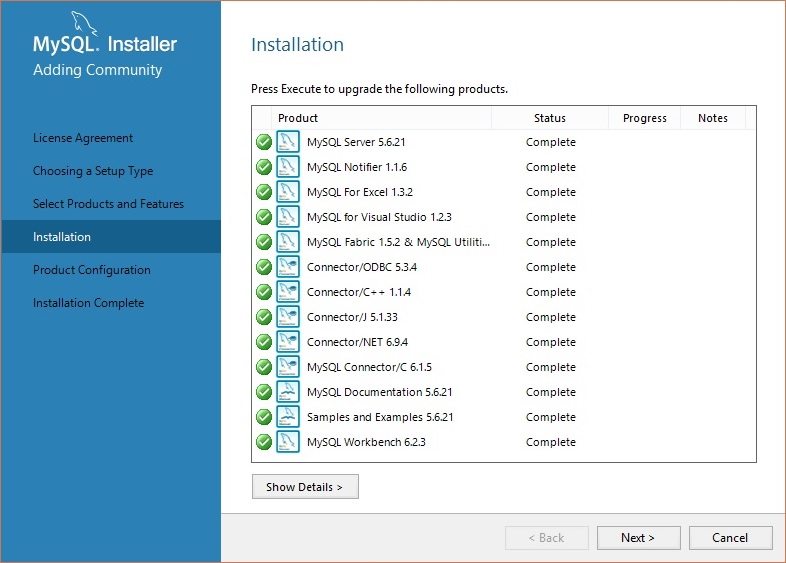This screenshot has width=786, height=563.
Task: Click the MySQL Workbench 6.2.3 product icon
Action: 288,442
